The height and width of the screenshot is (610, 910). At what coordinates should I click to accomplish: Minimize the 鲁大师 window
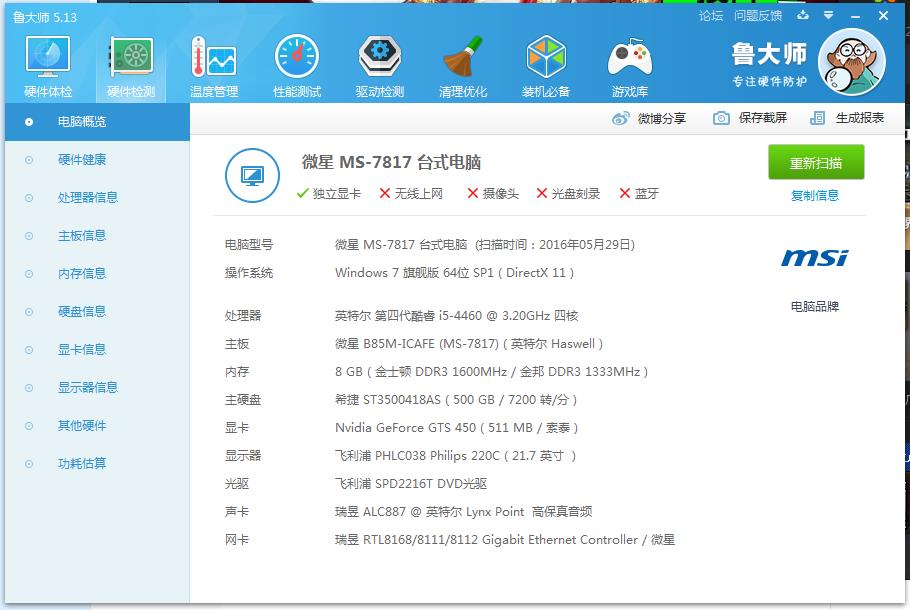click(855, 16)
